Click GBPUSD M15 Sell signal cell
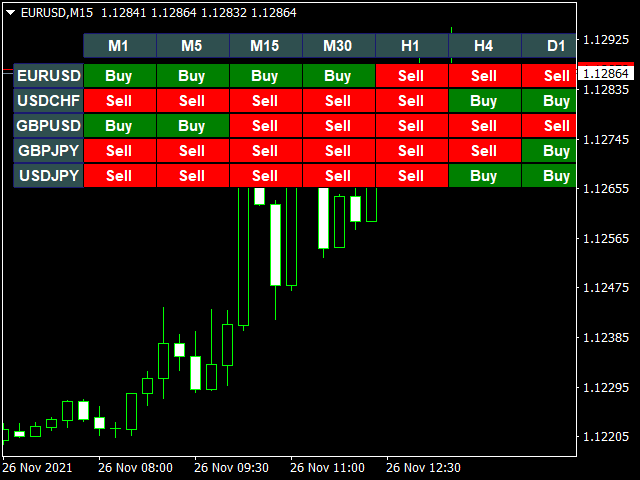Viewport: 640px width, 480px height. point(266,126)
